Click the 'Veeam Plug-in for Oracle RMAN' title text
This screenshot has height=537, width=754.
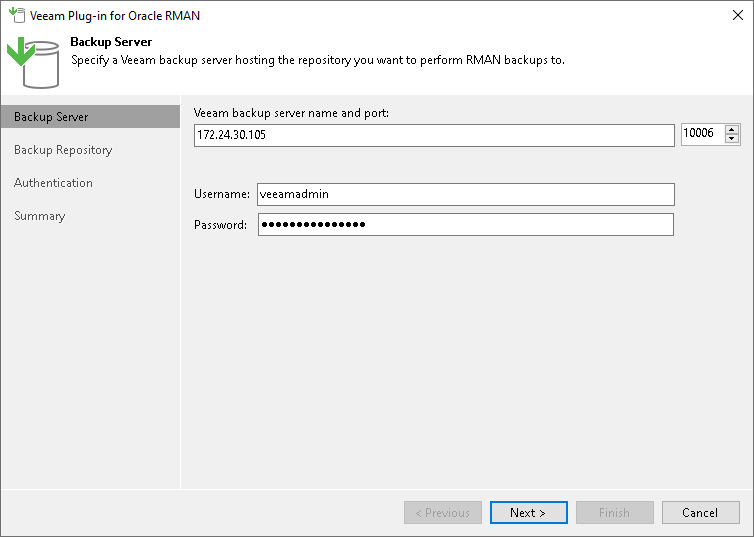coord(114,15)
